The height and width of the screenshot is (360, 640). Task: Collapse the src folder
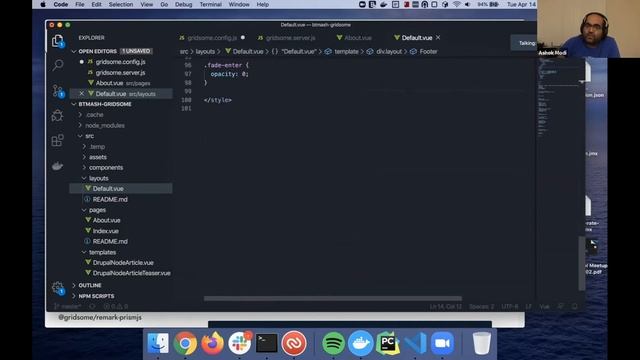tap(80, 136)
